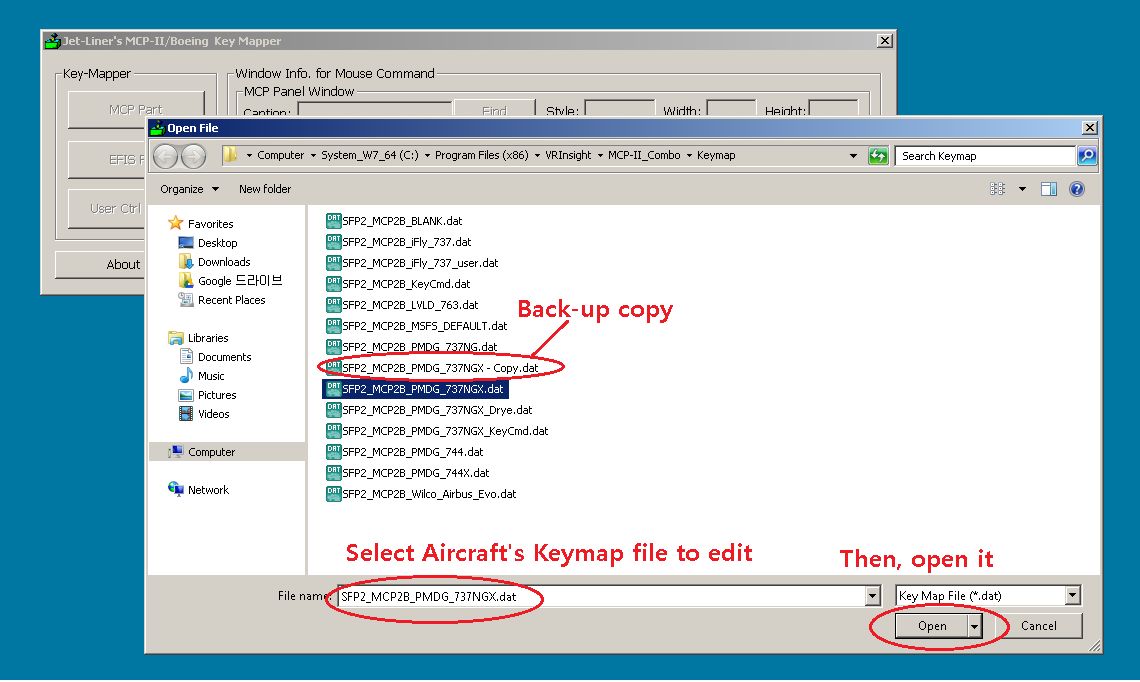Expand the view options dropdown arrow

pos(1022,189)
